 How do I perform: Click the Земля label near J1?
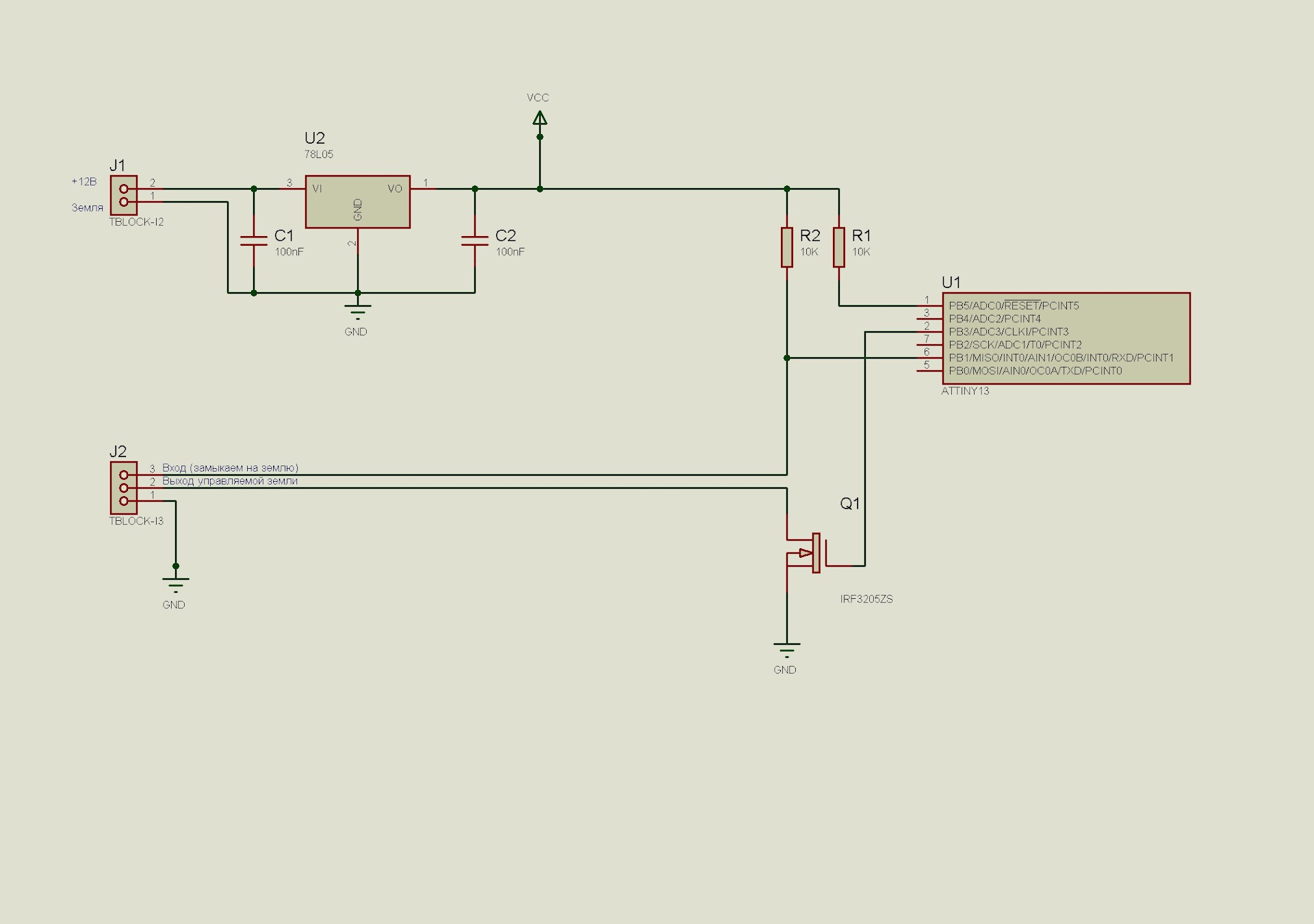coord(88,207)
